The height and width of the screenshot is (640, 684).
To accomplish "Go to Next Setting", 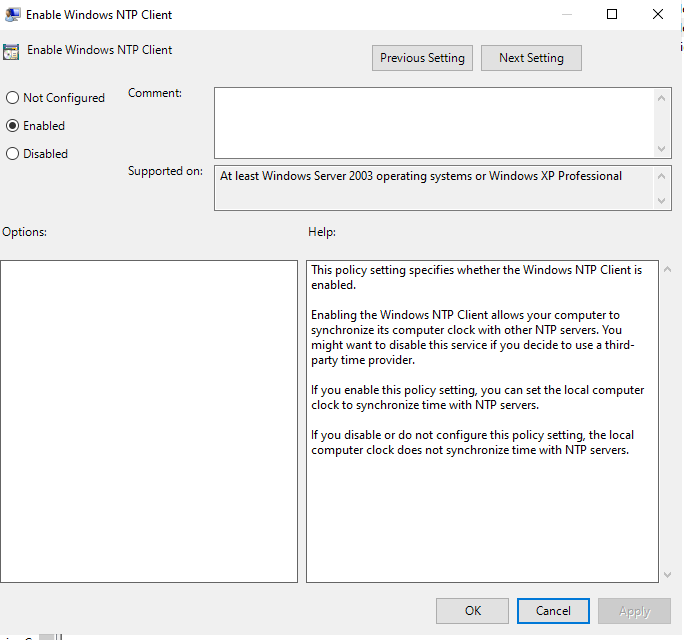I will click(531, 58).
